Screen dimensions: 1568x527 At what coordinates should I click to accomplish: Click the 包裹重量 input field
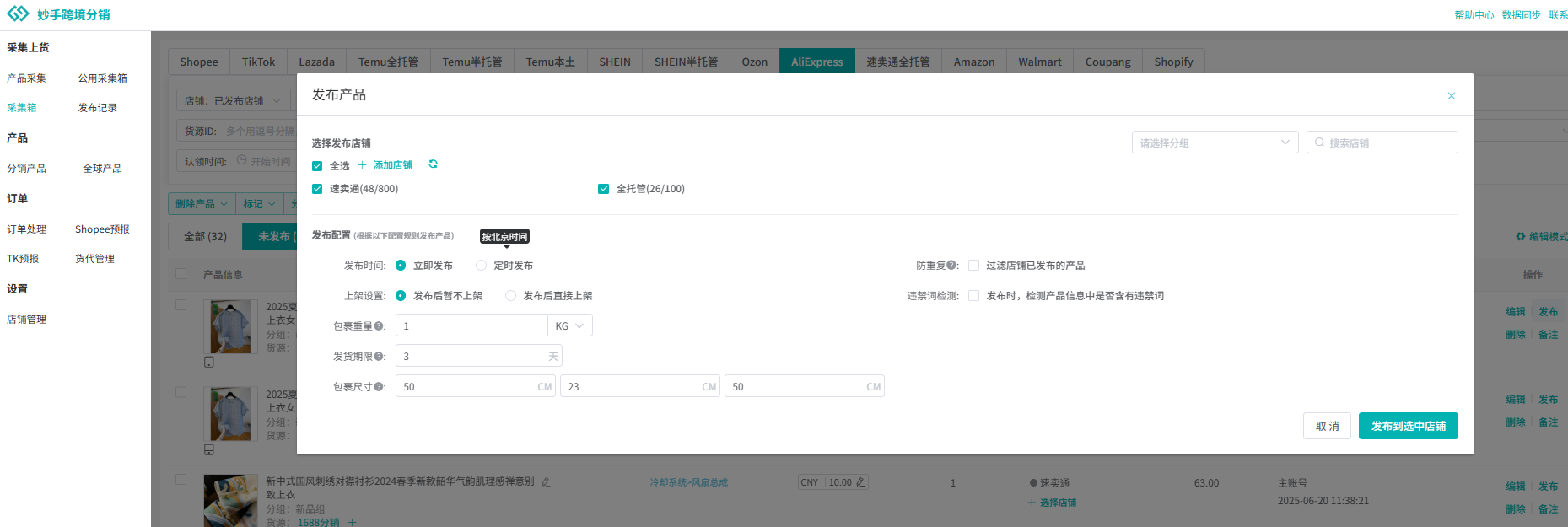point(471,326)
